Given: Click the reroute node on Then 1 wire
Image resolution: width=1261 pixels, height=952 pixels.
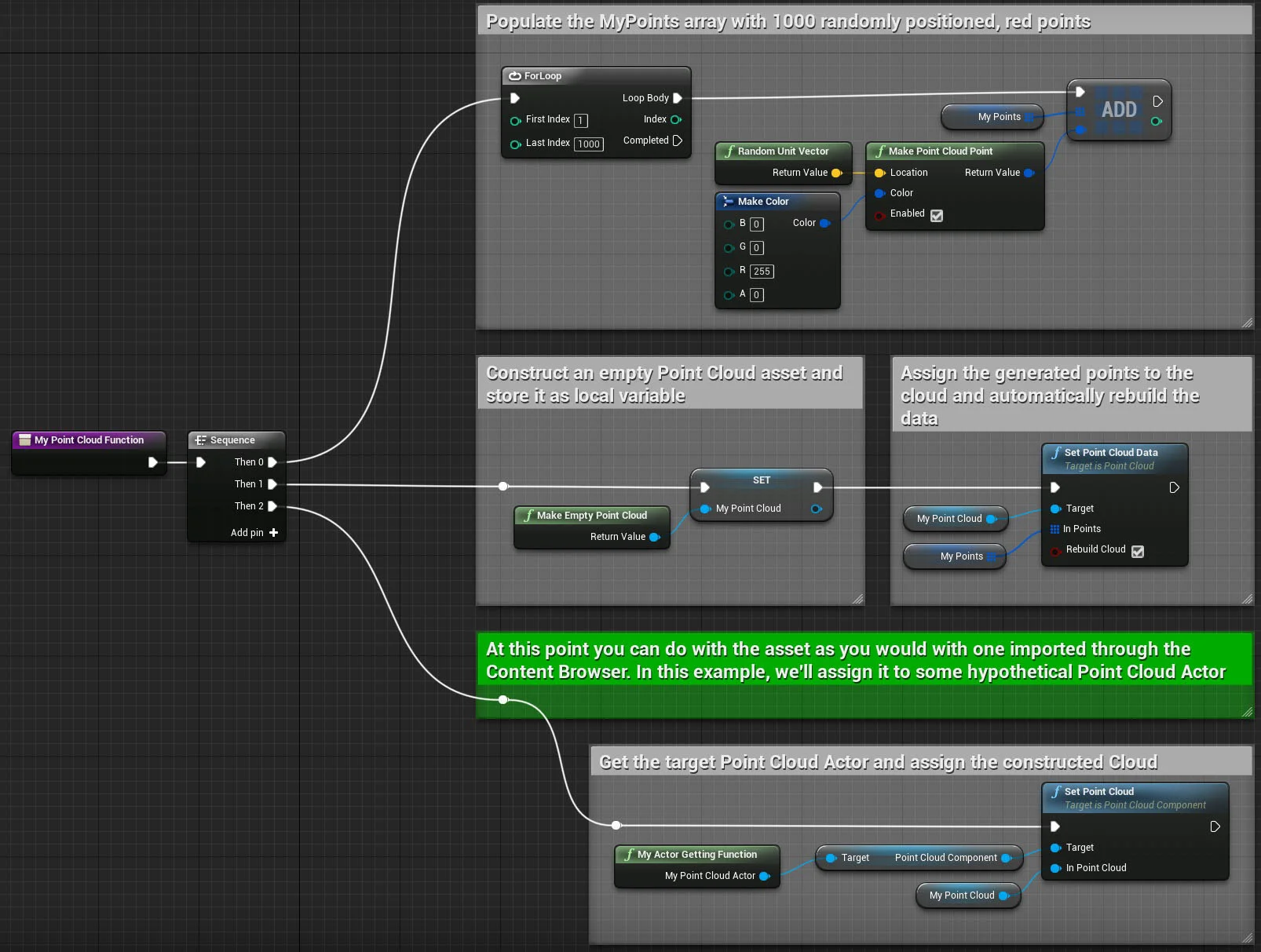Looking at the screenshot, I should click(x=503, y=486).
